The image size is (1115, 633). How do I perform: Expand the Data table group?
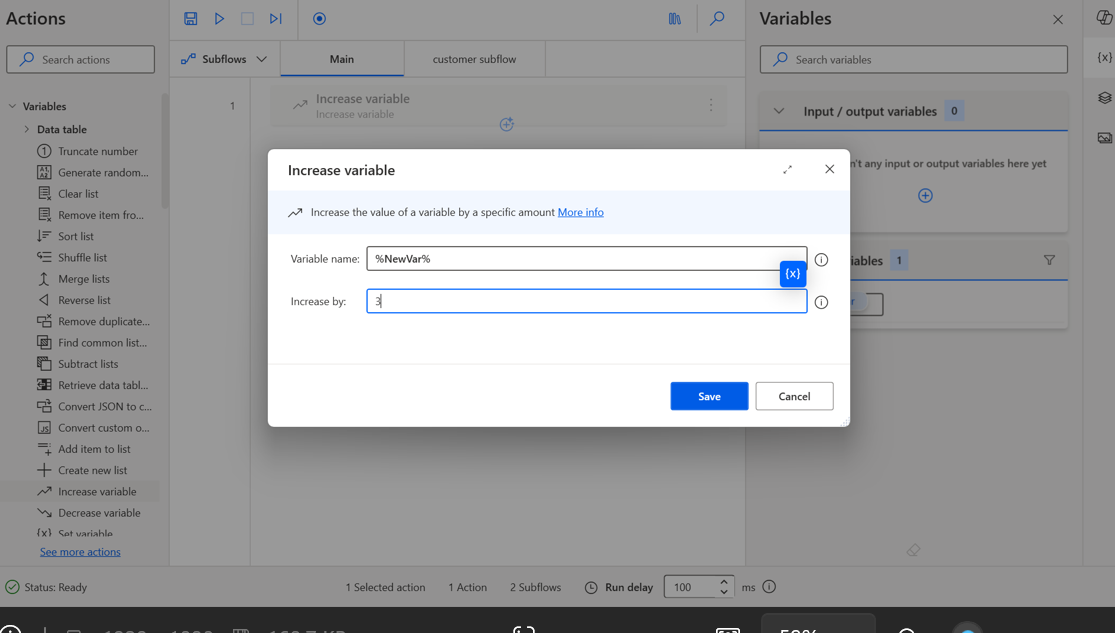pyautogui.click(x=27, y=129)
